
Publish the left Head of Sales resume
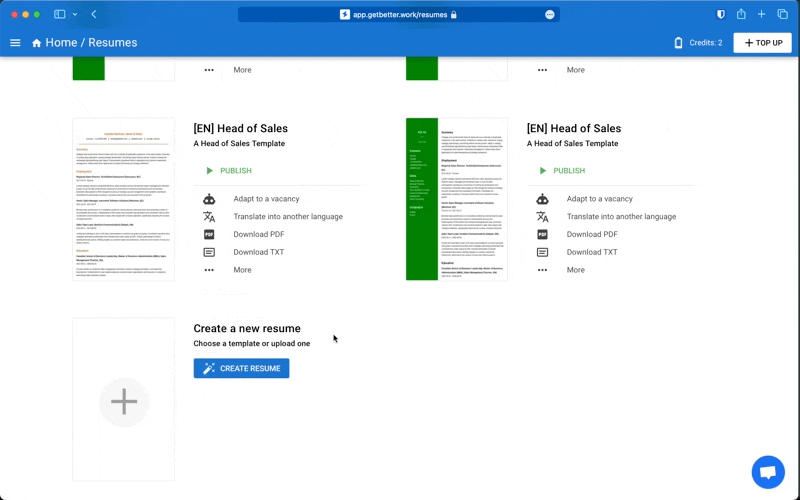click(228, 171)
